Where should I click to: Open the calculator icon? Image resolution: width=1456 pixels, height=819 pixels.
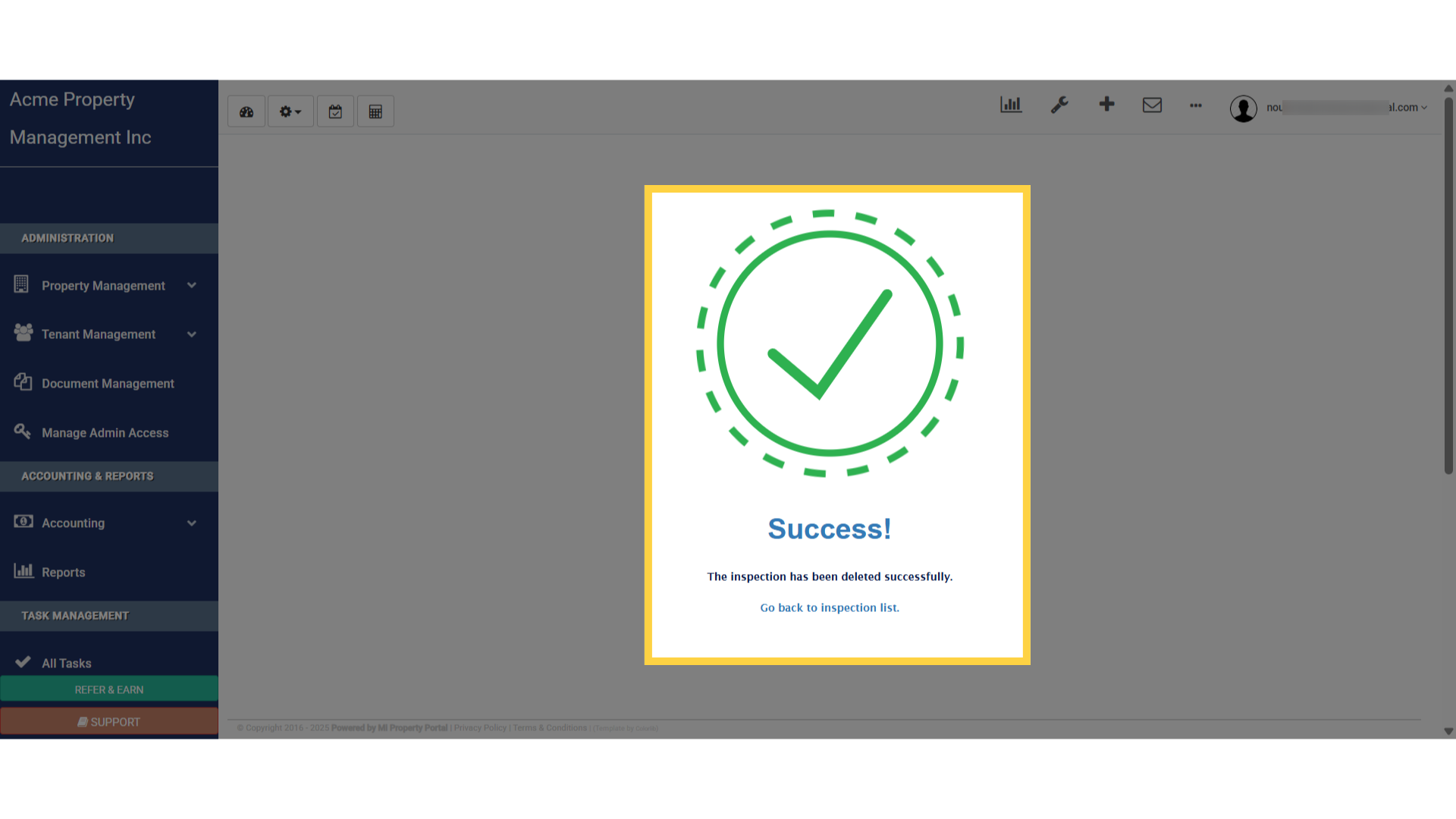(x=375, y=111)
